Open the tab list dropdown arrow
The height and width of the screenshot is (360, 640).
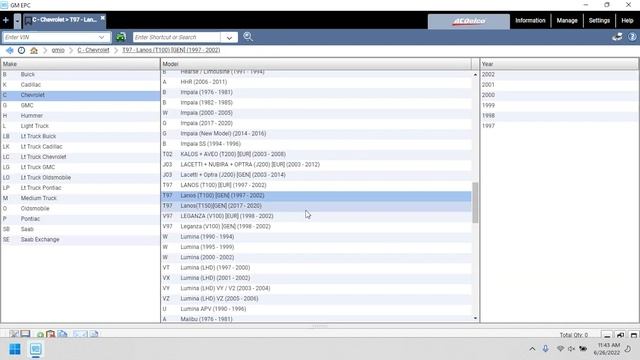pyautogui.click(x=17, y=21)
